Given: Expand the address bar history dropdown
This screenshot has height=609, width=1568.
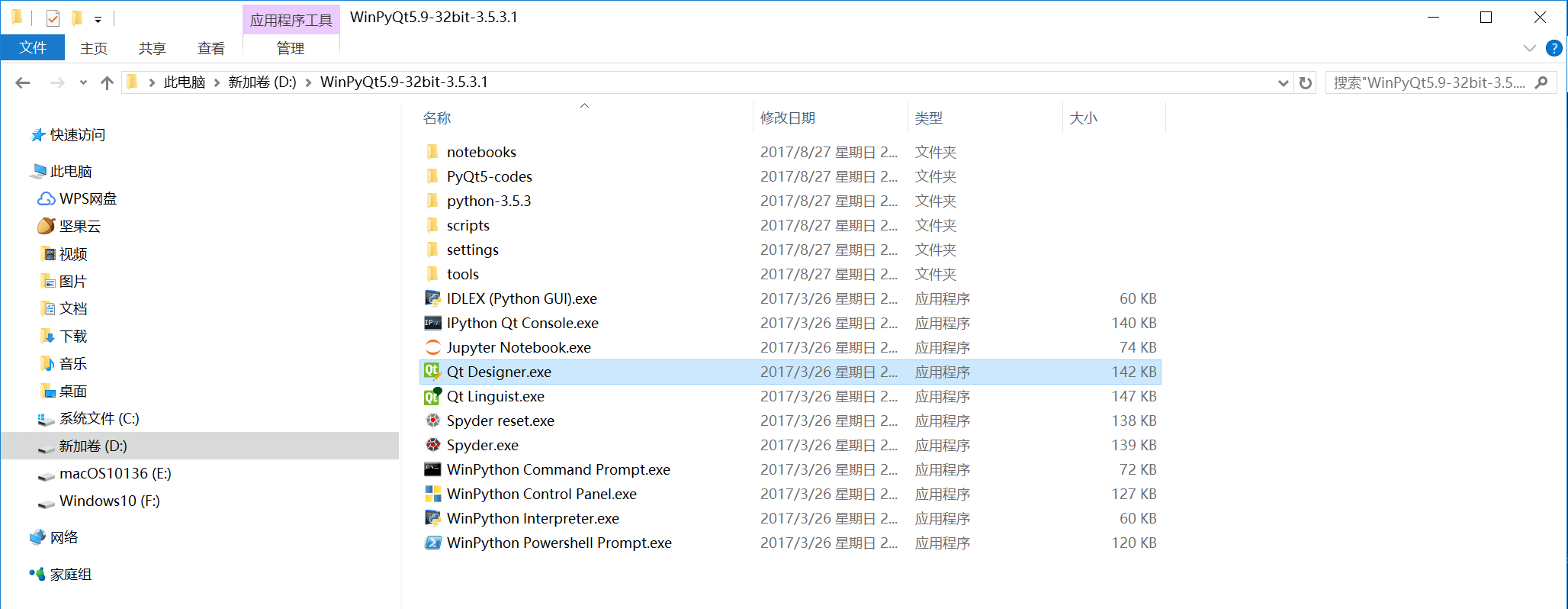Looking at the screenshot, I should (1284, 82).
